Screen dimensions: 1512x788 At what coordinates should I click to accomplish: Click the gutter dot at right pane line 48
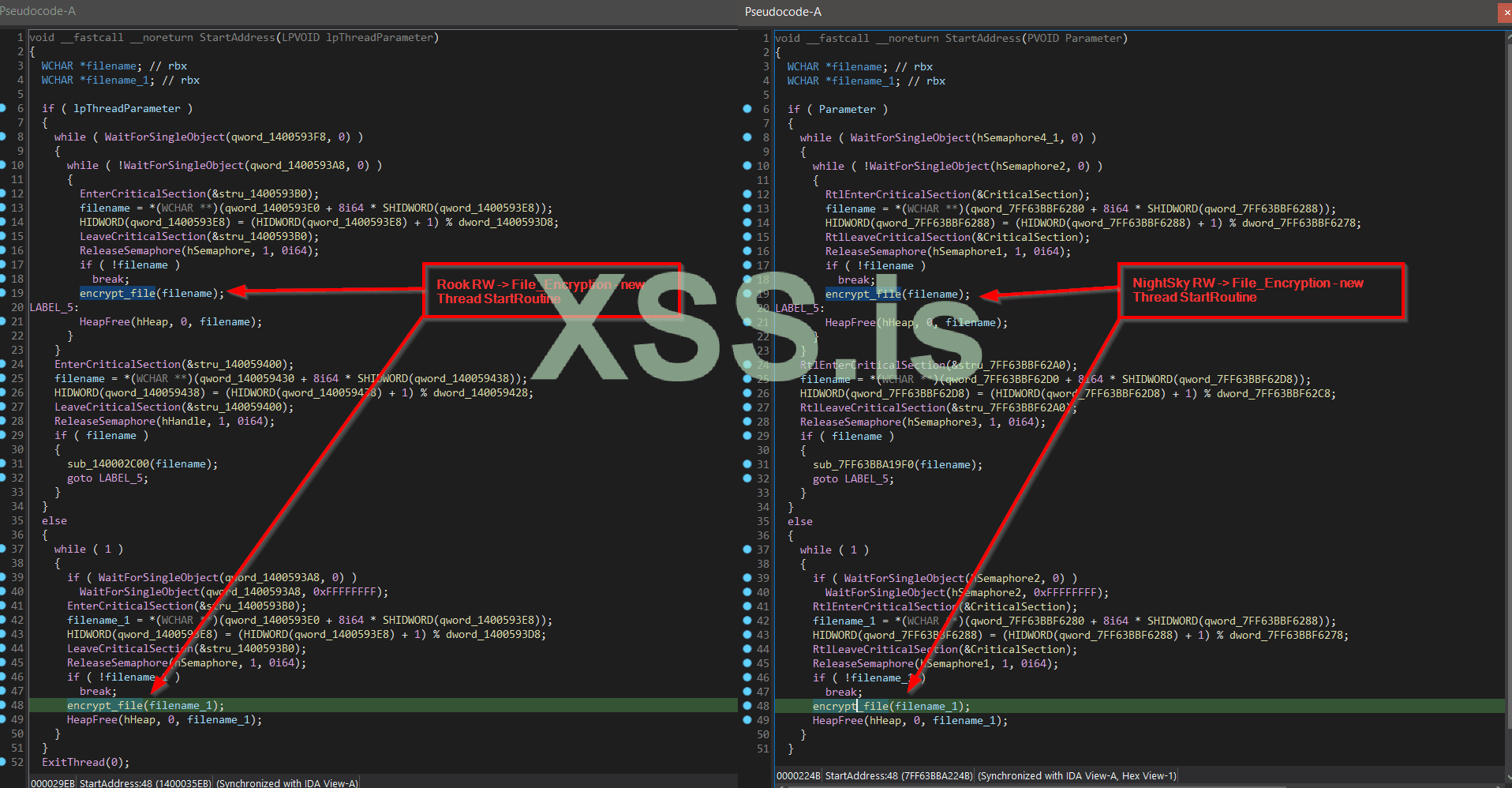(747, 706)
